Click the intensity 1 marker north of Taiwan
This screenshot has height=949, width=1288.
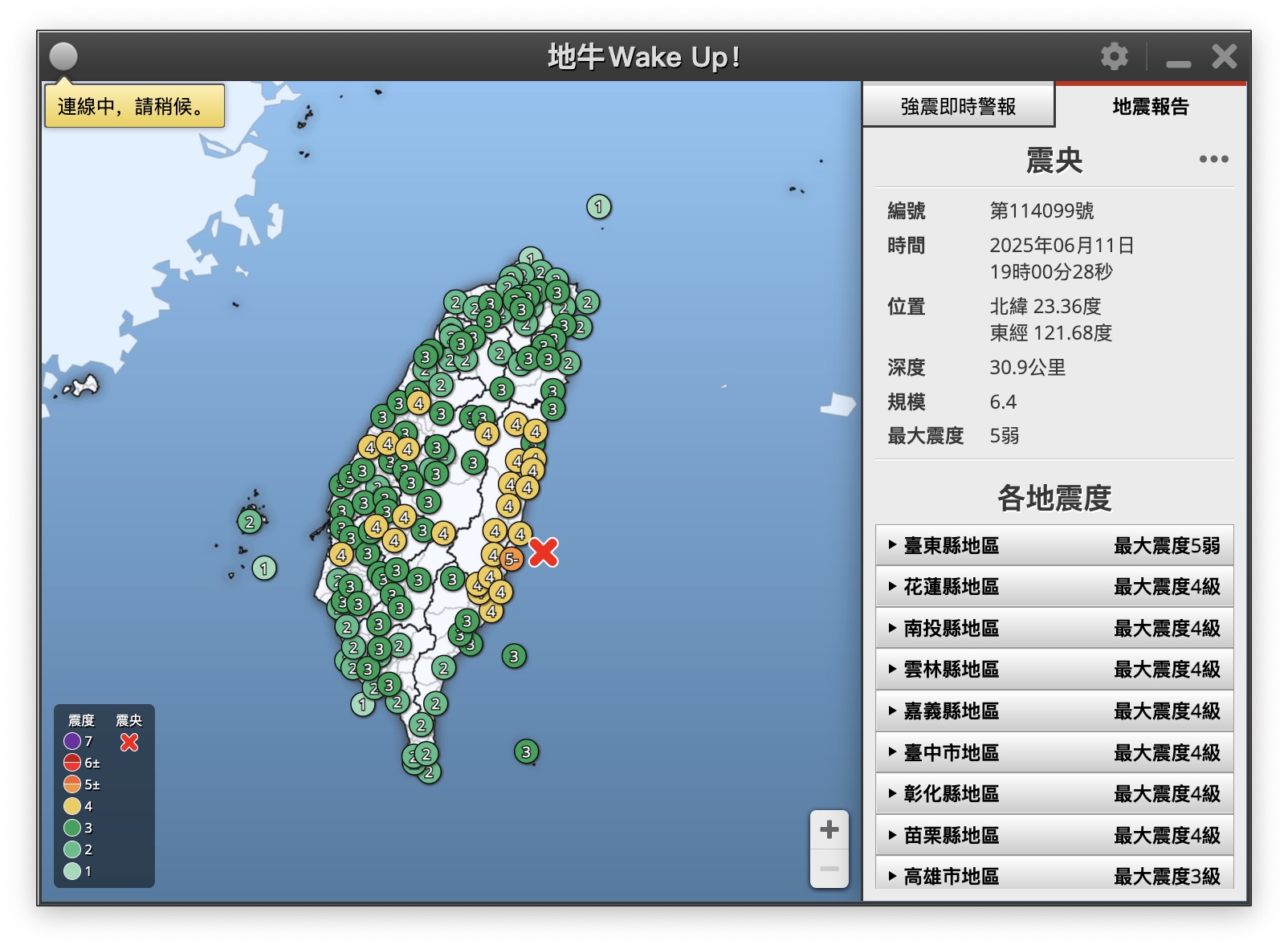point(599,207)
